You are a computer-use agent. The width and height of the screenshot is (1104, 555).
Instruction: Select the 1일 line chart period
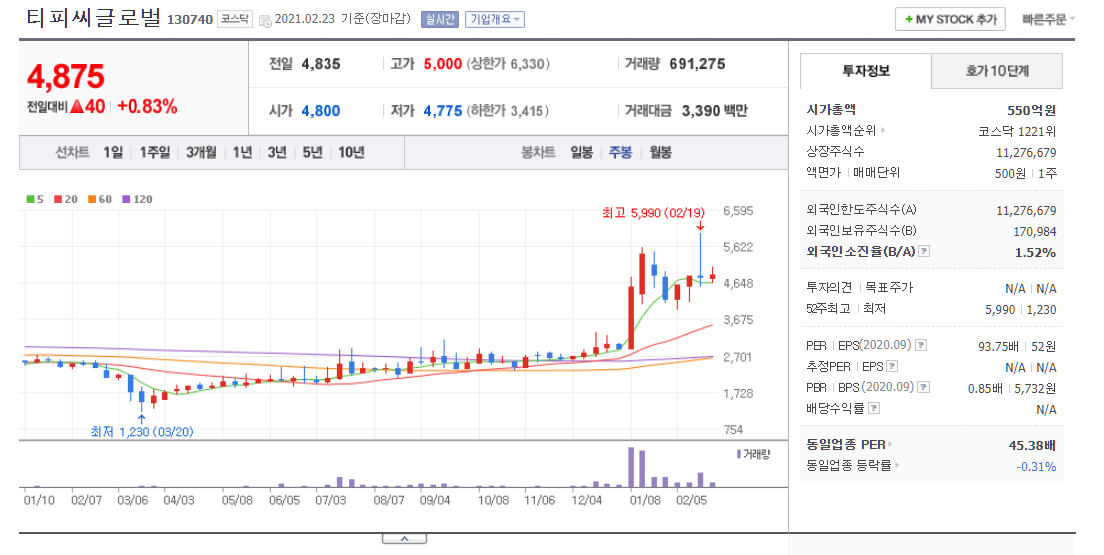(113, 152)
